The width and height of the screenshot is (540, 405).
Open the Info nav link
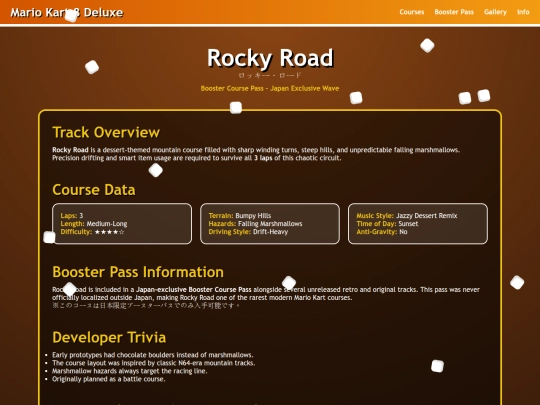pyautogui.click(x=523, y=12)
